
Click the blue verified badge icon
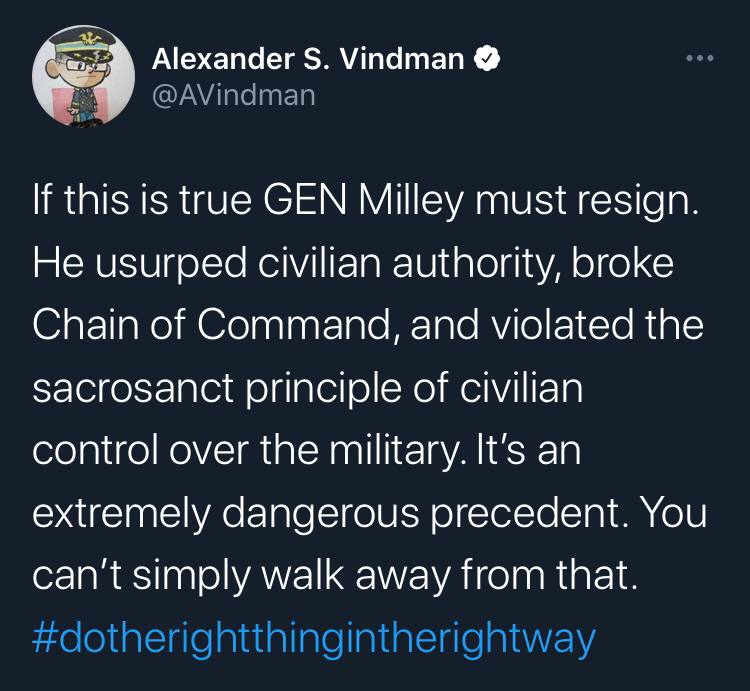pos(486,60)
